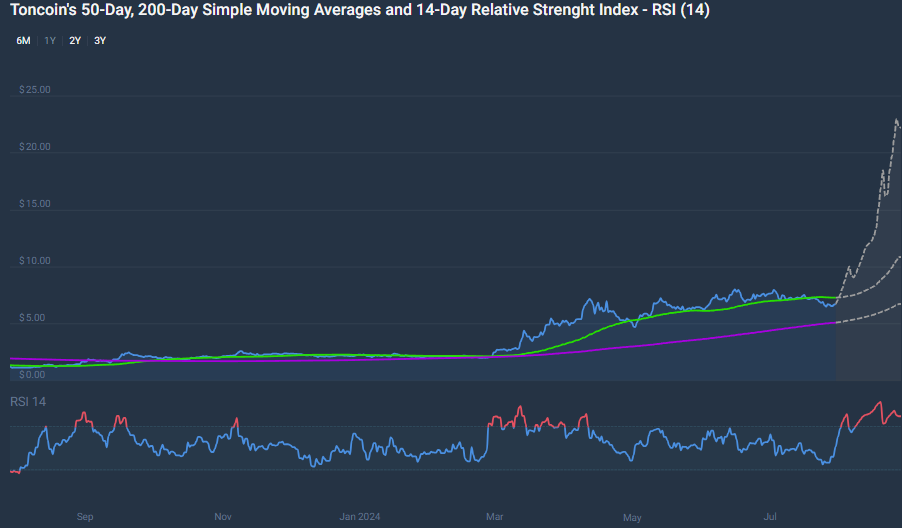
Task: Click the RSI 14 panel label
Action: click(28, 401)
